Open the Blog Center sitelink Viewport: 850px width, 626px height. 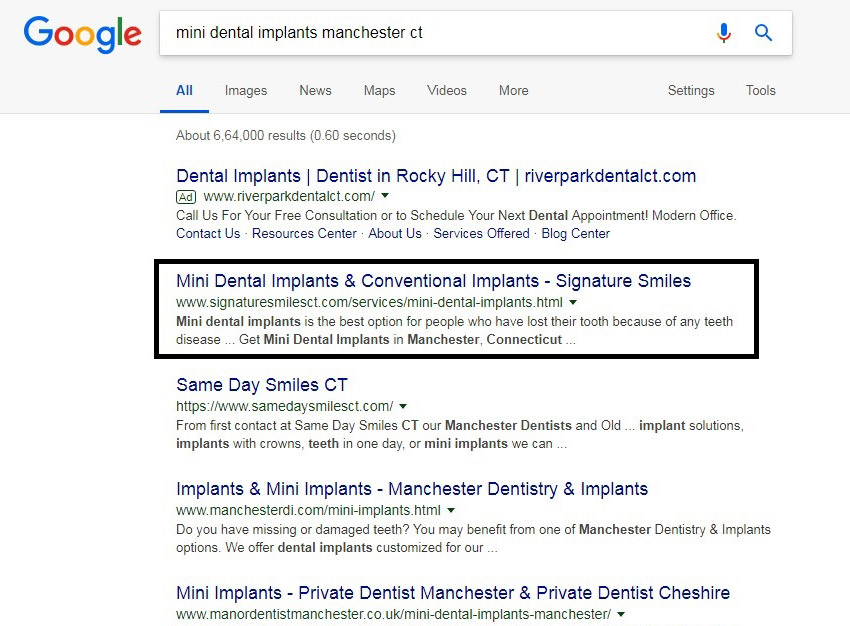[x=576, y=234]
